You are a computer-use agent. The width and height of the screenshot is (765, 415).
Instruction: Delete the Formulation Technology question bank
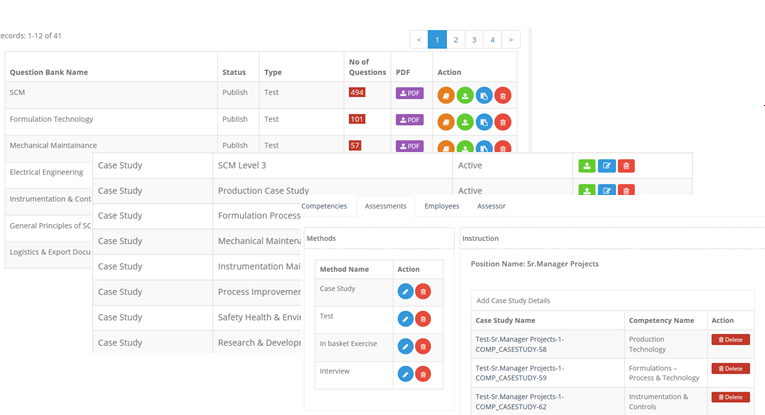click(503, 121)
